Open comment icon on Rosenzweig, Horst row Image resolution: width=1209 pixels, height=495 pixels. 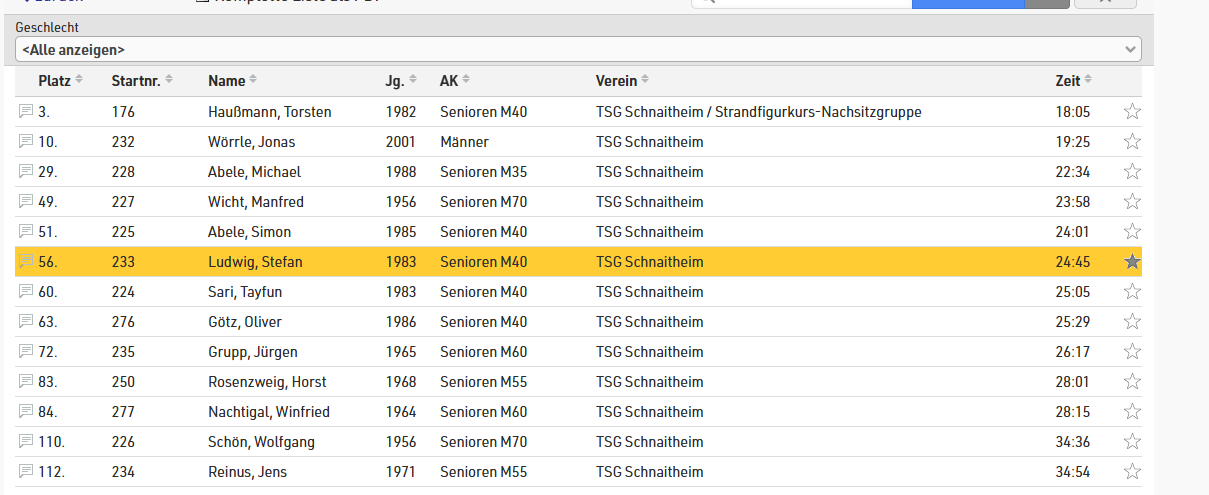coord(26,382)
